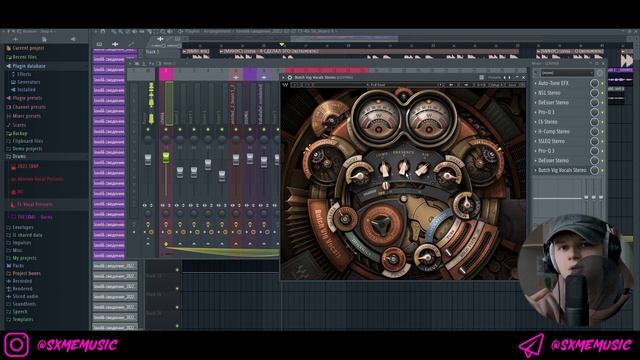Click the Auto-Tune EFX mix level knob
This screenshot has height=360, width=640.
click(x=594, y=83)
